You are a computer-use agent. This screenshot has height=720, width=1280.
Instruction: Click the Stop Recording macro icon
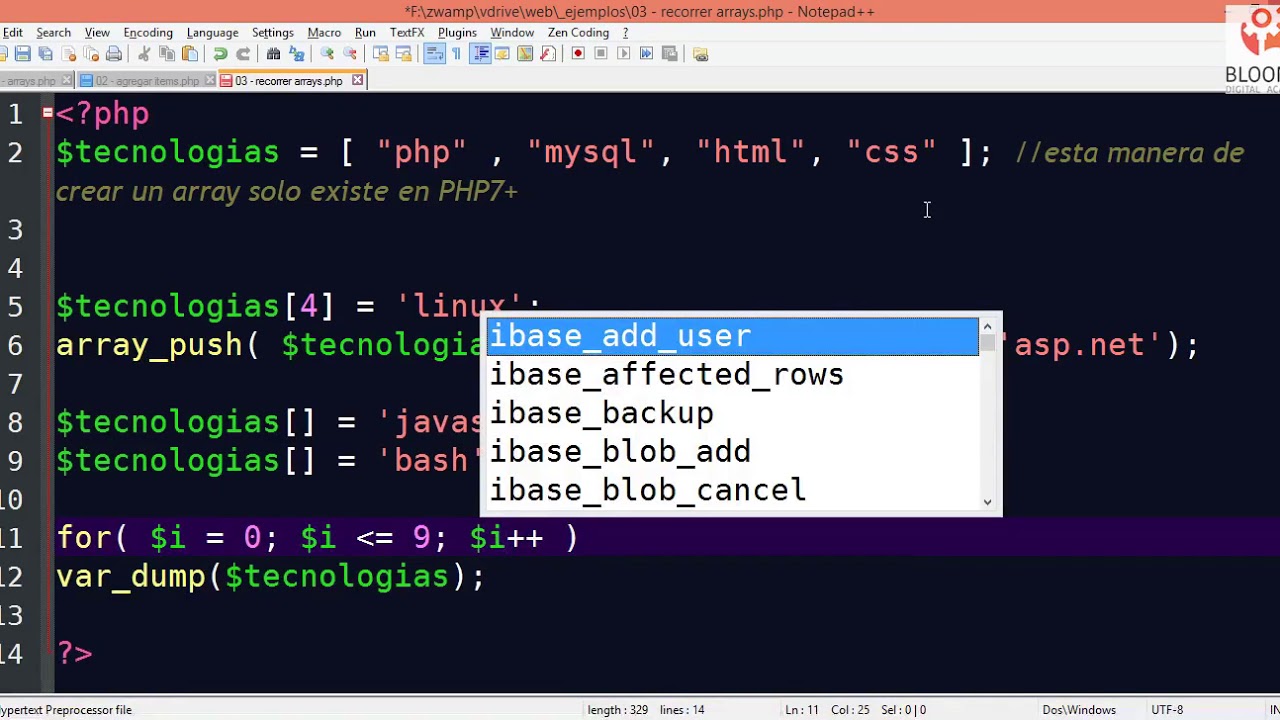coord(601,54)
